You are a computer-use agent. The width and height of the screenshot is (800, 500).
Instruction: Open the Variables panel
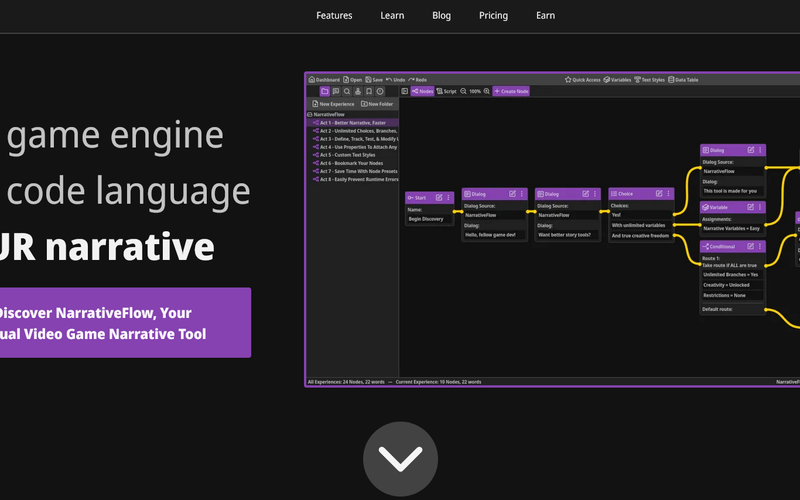(x=617, y=80)
